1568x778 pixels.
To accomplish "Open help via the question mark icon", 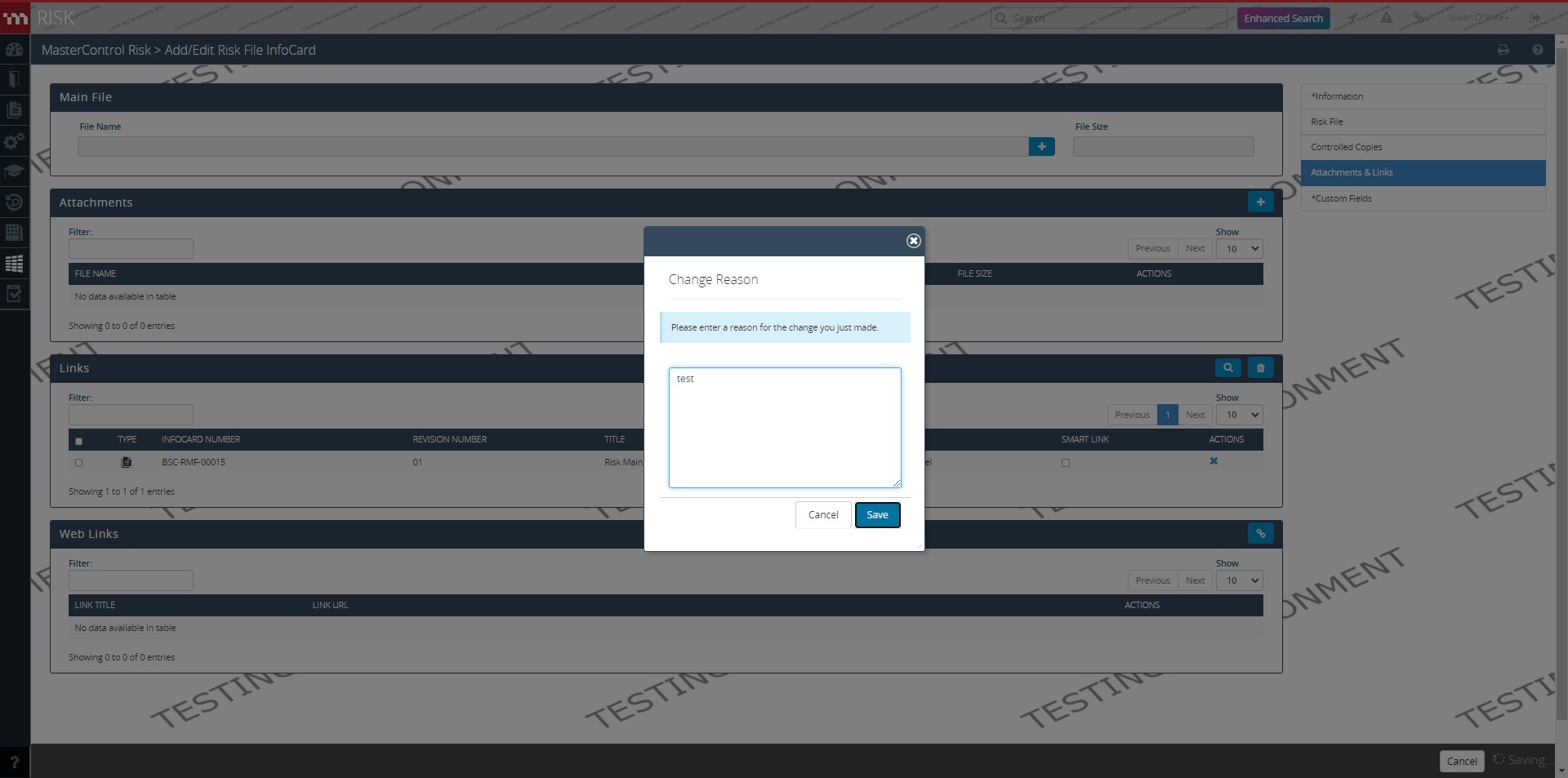I will pyautogui.click(x=1538, y=49).
